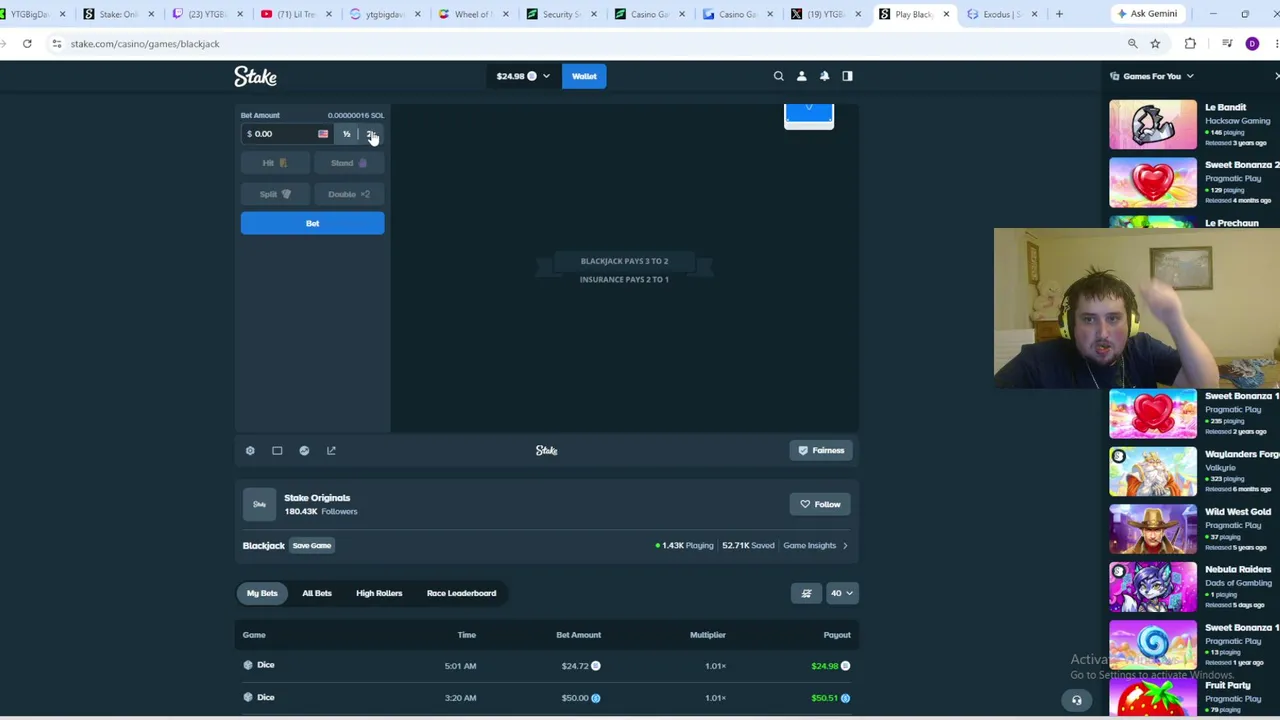Image resolution: width=1280 pixels, height=720 pixels.
Task: Open the Stake Originals provider logo
Action: click(x=259, y=504)
